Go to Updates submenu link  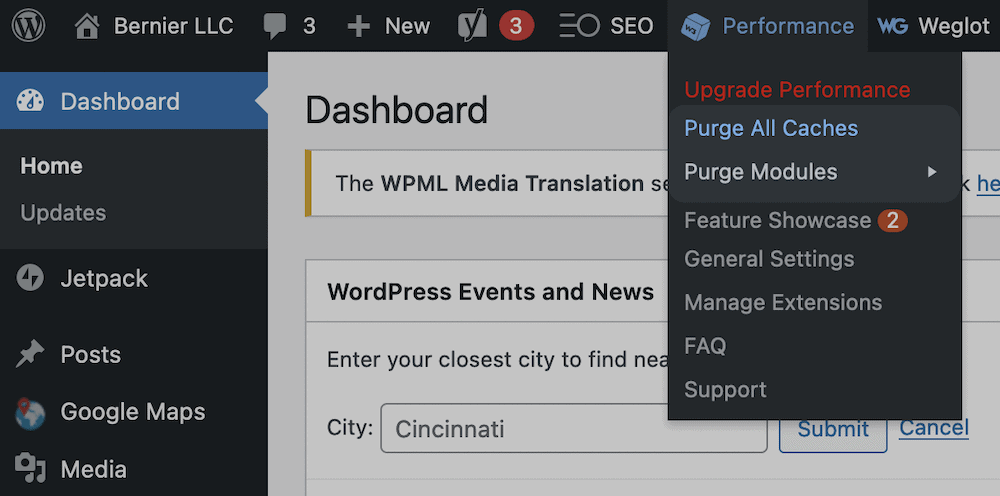[63, 212]
